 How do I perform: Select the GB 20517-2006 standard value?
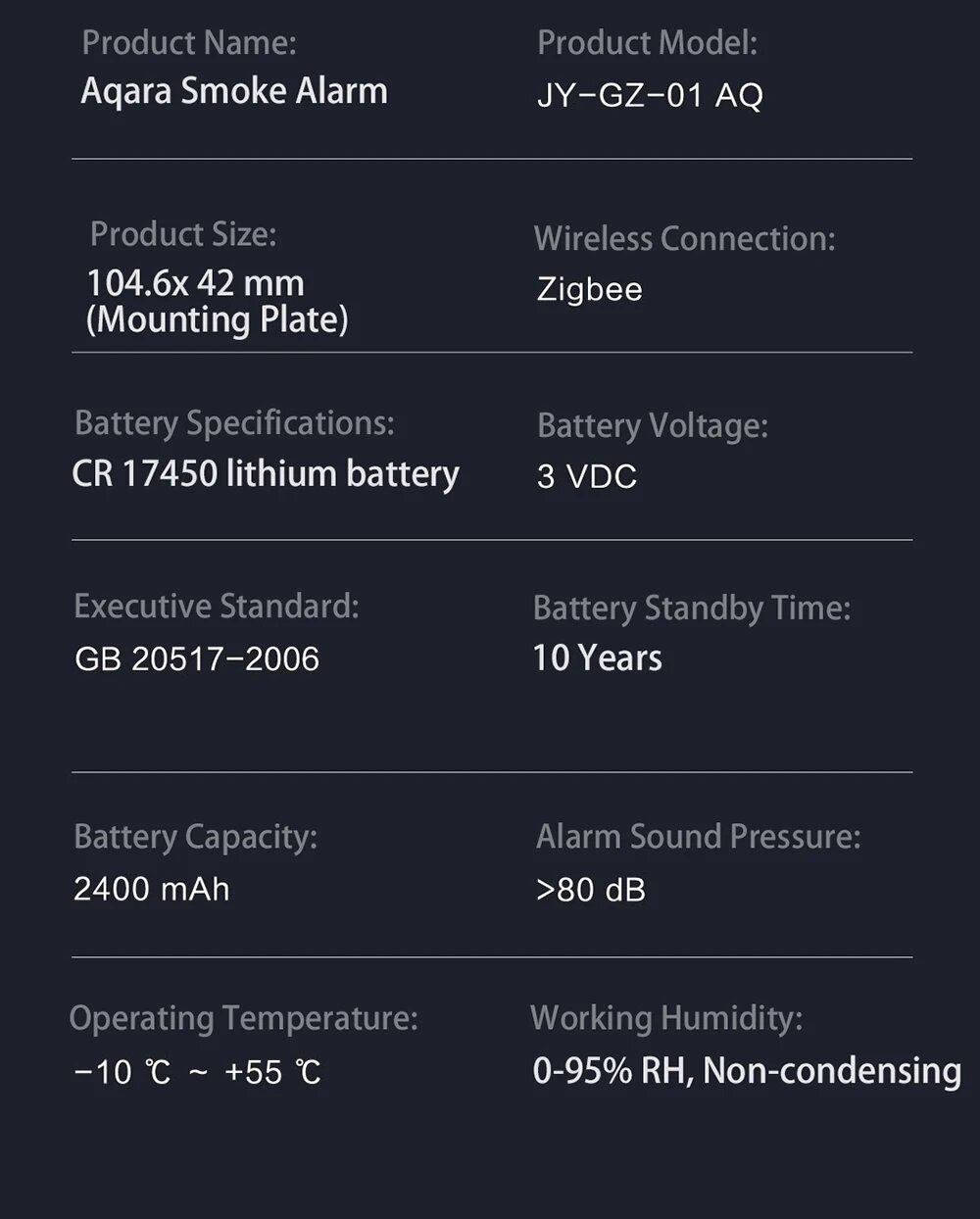pos(197,658)
